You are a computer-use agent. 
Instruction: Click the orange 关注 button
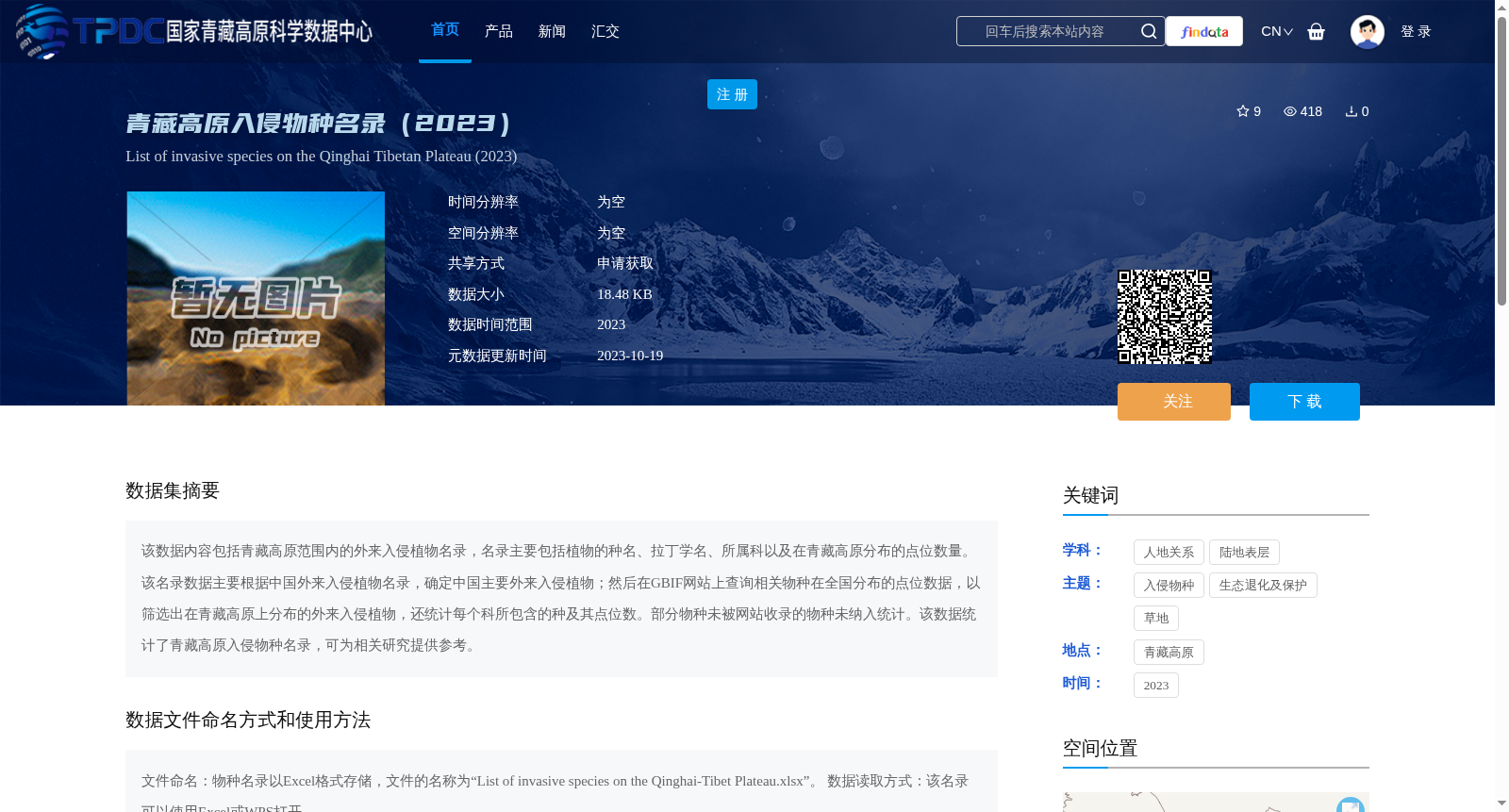coord(1174,402)
